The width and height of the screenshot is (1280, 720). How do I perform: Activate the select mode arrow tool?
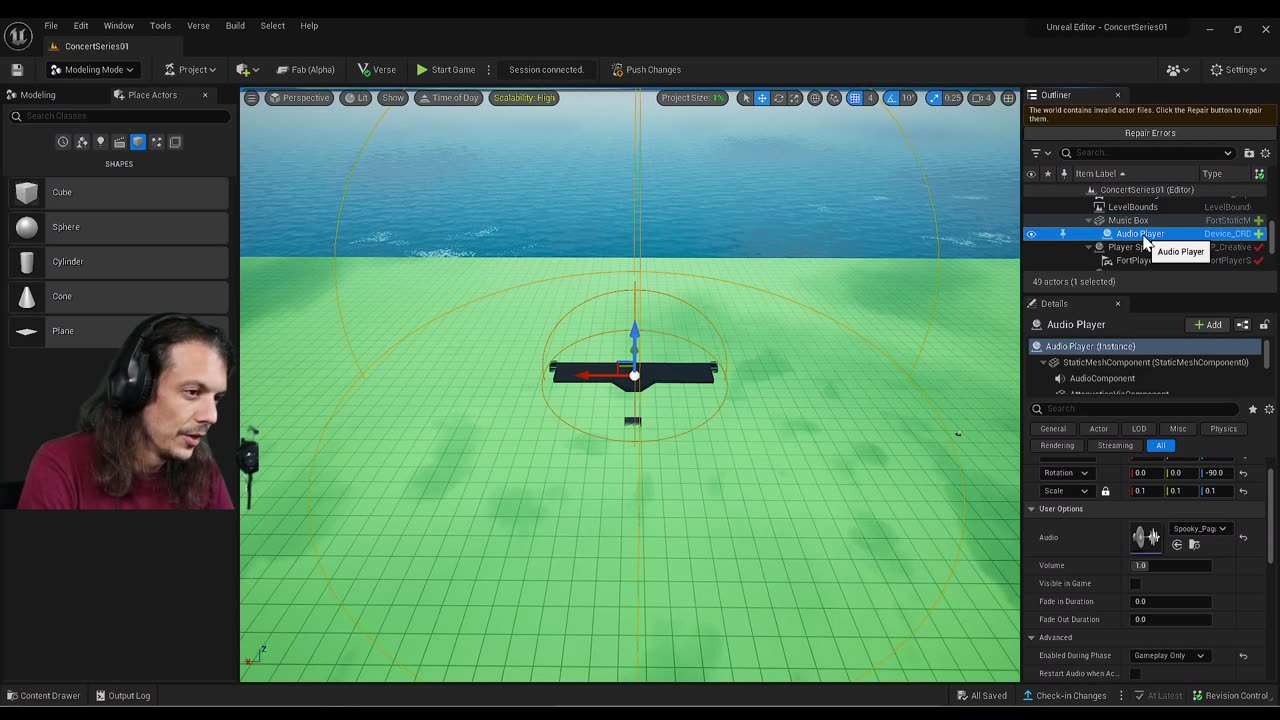[745, 98]
